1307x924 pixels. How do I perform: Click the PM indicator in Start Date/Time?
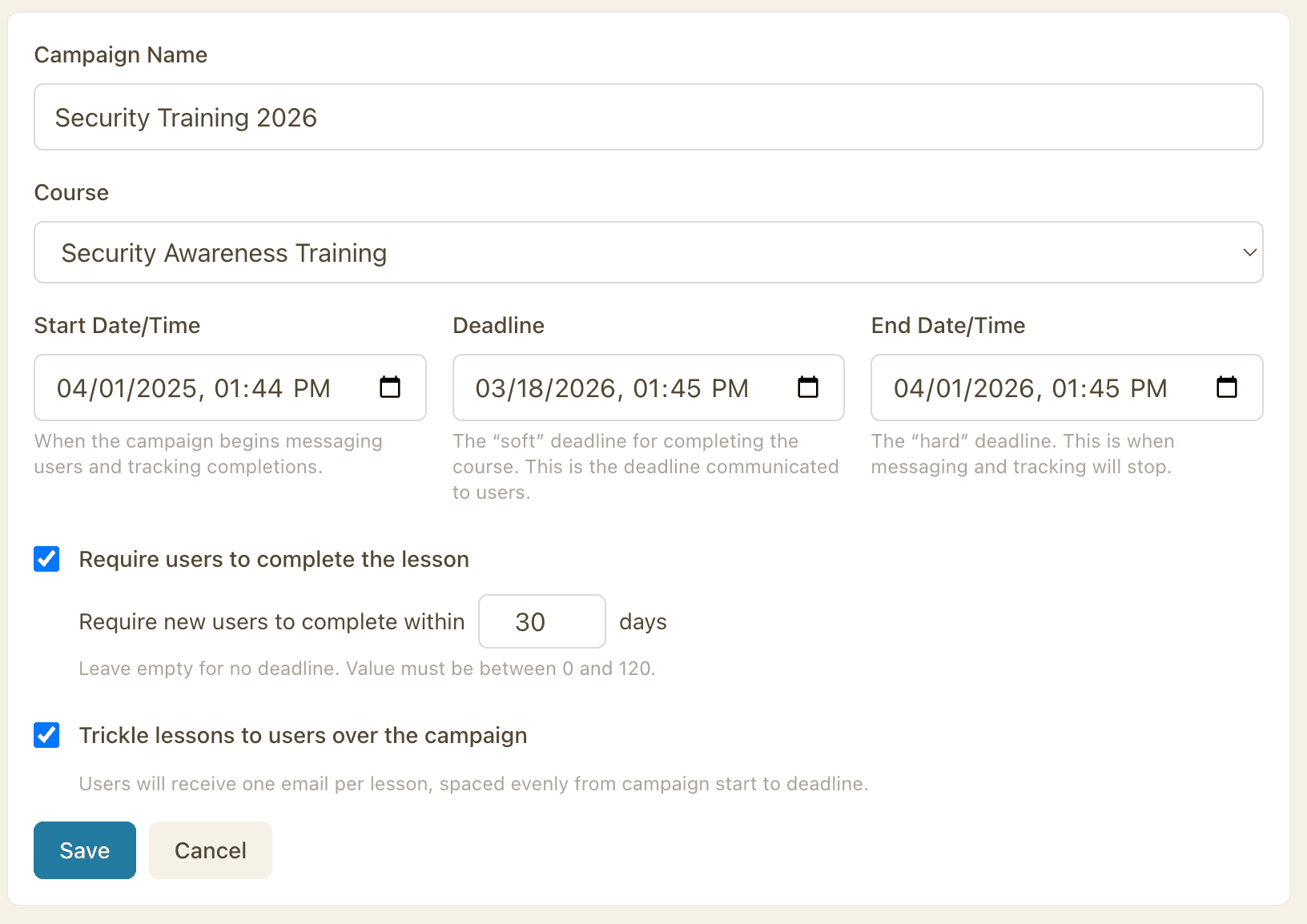click(312, 387)
